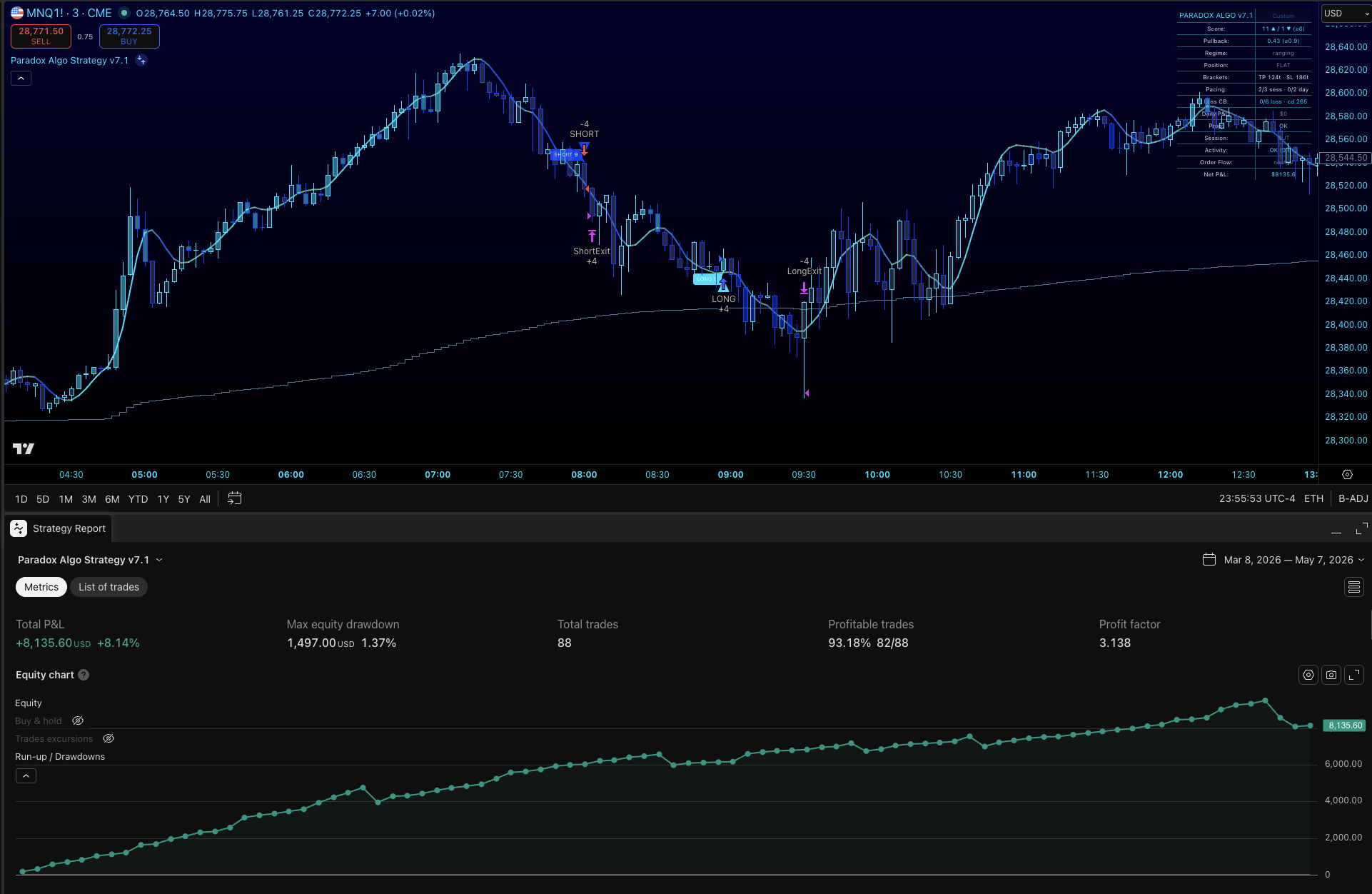
Task: Open the go-to-date calendar icon
Action: [x=234, y=498]
